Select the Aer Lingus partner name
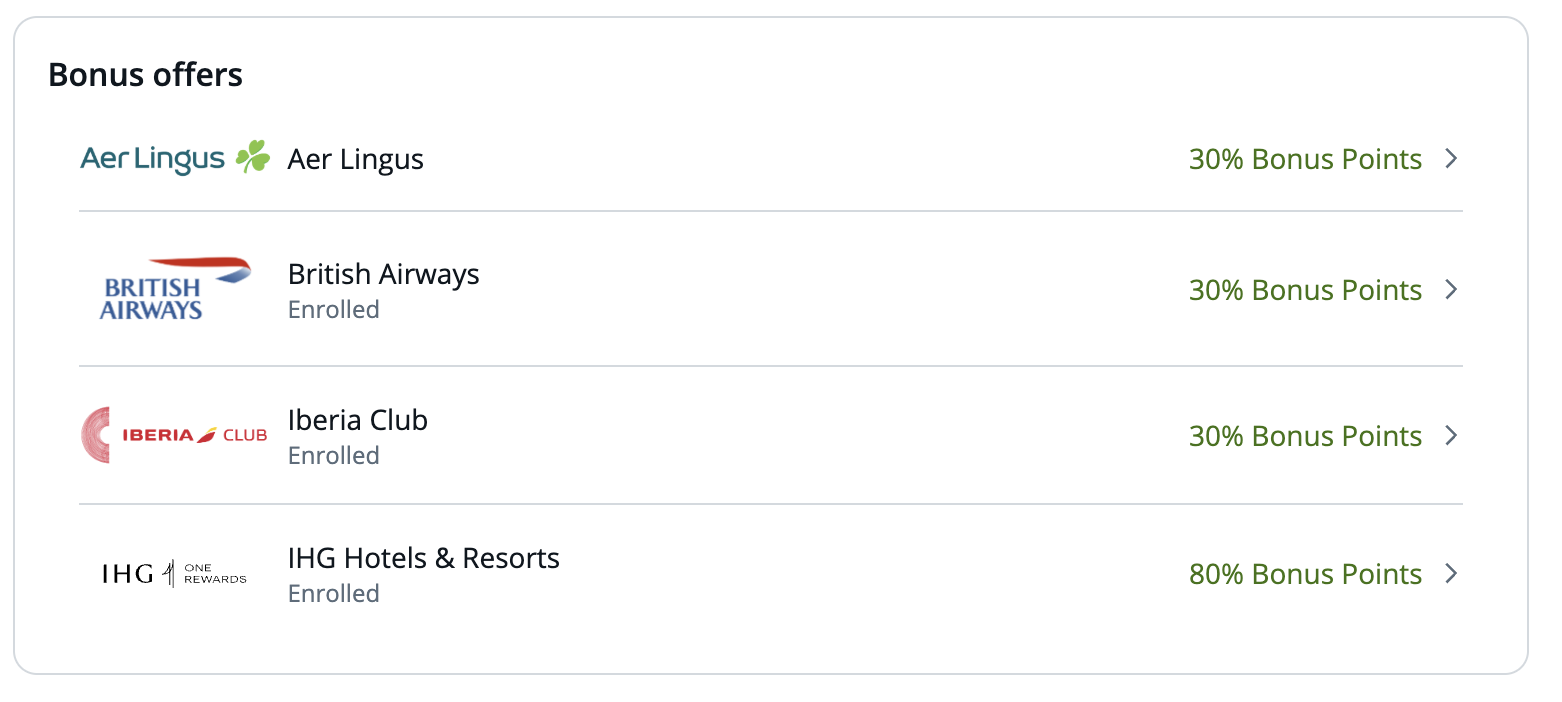Image resolution: width=1562 pixels, height=702 pixels. pyautogui.click(x=355, y=160)
